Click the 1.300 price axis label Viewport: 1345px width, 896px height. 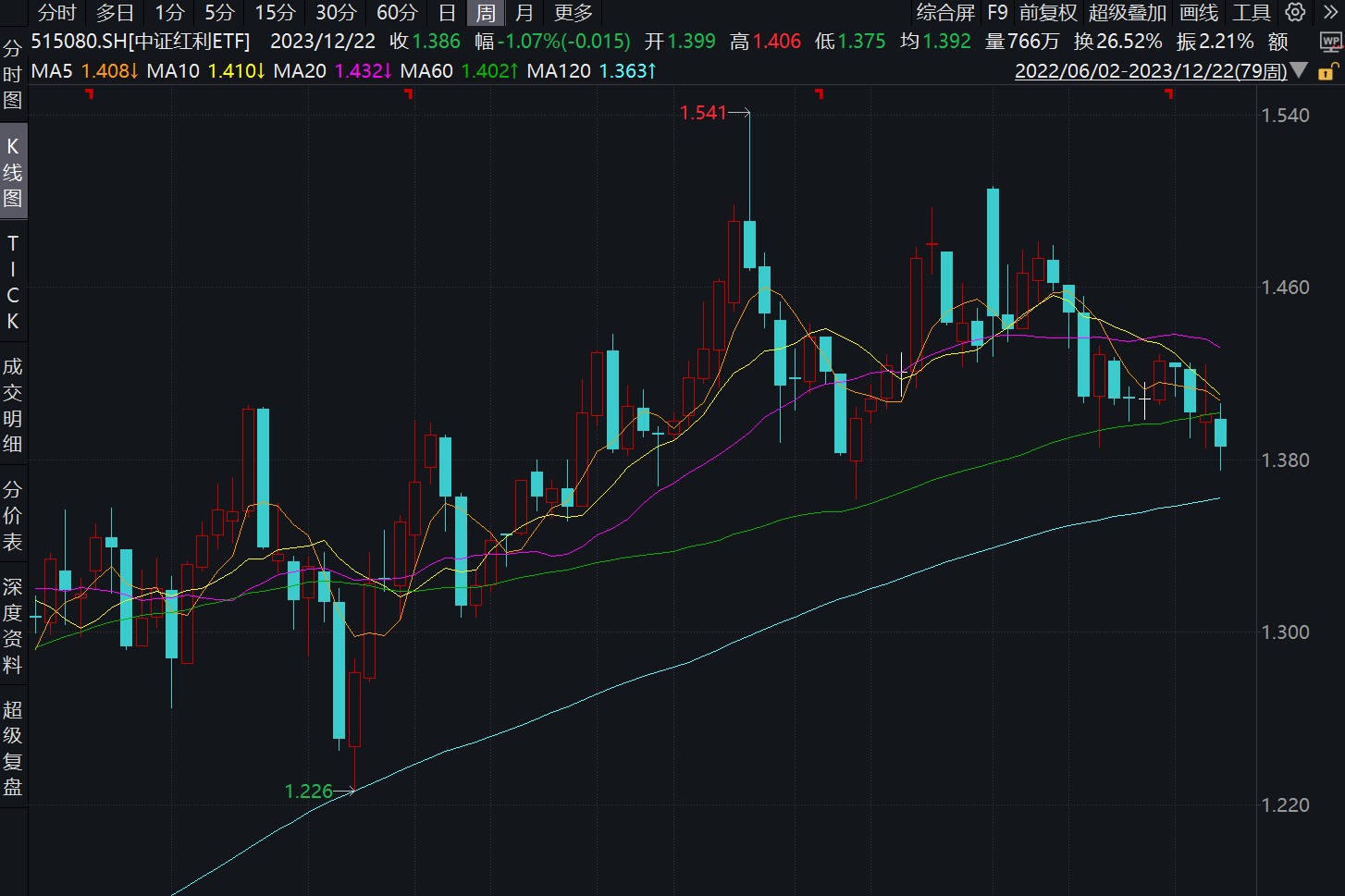(x=1286, y=632)
